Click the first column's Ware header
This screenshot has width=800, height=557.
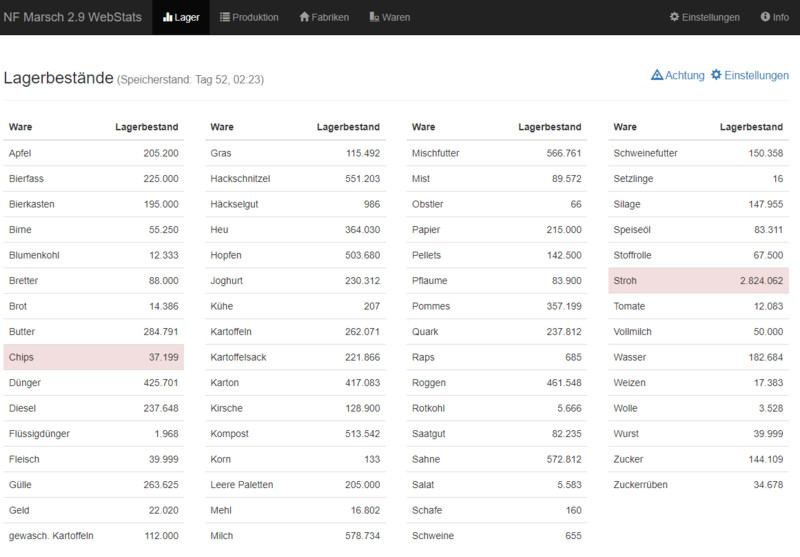[21, 127]
